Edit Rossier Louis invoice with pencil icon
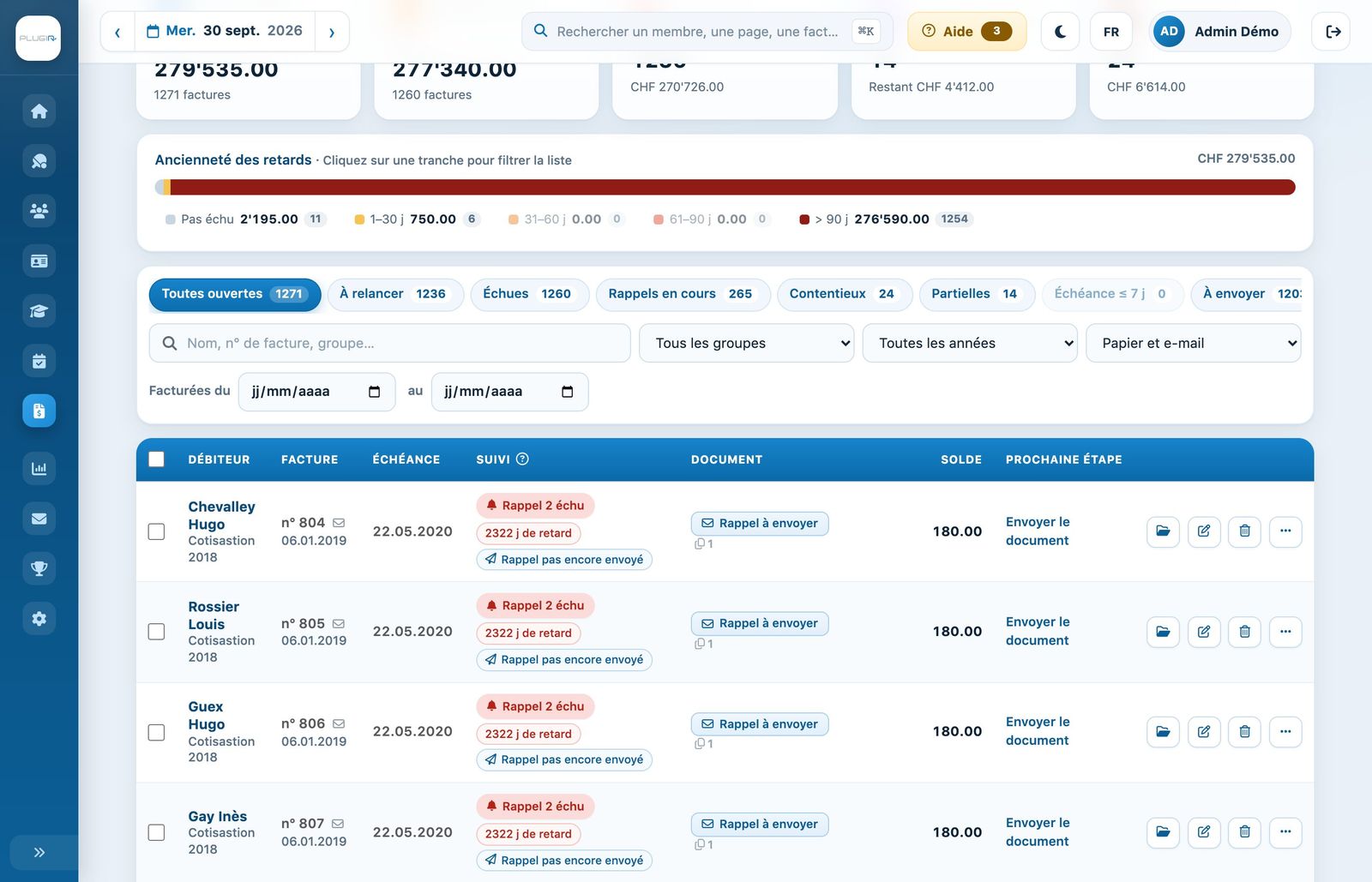Viewport: 1372px width, 882px height. pyautogui.click(x=1204, y=632)
